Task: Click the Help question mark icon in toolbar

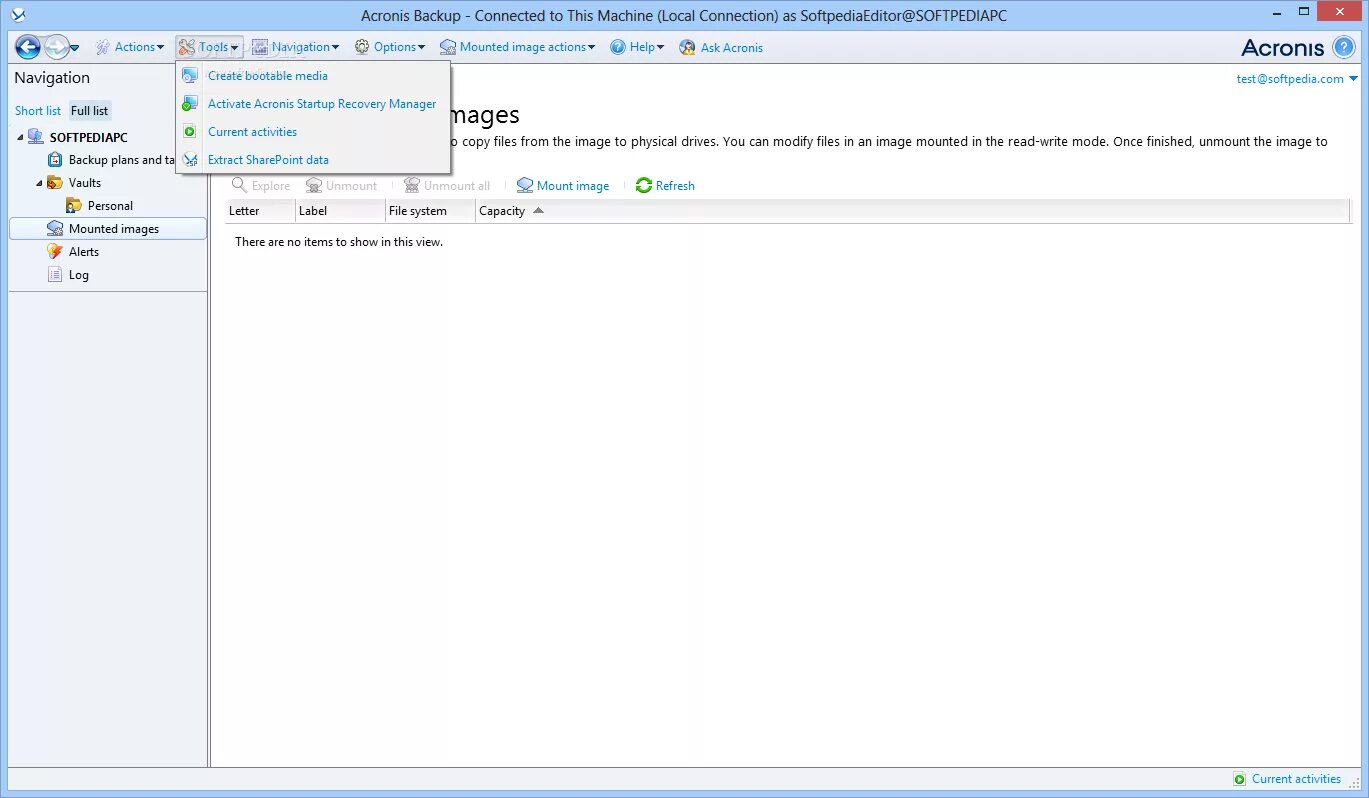Action: tap(618, 47)
